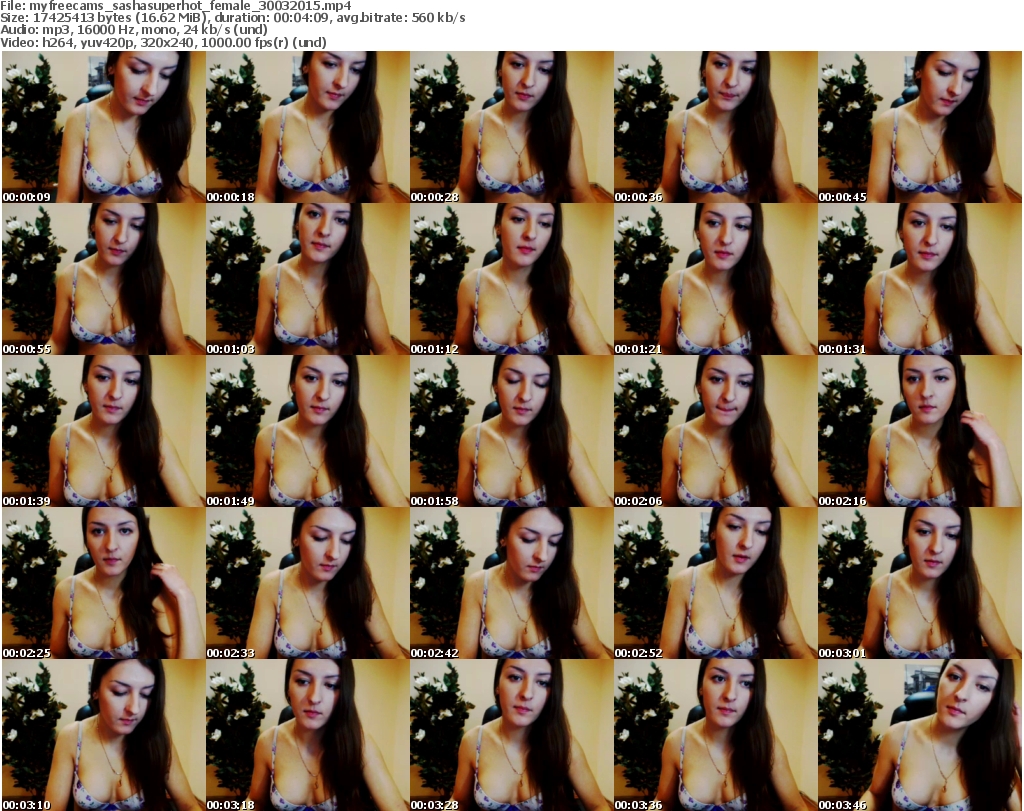
Task: Open the frame timestamped 00:03:10
Action: [103, 735]
